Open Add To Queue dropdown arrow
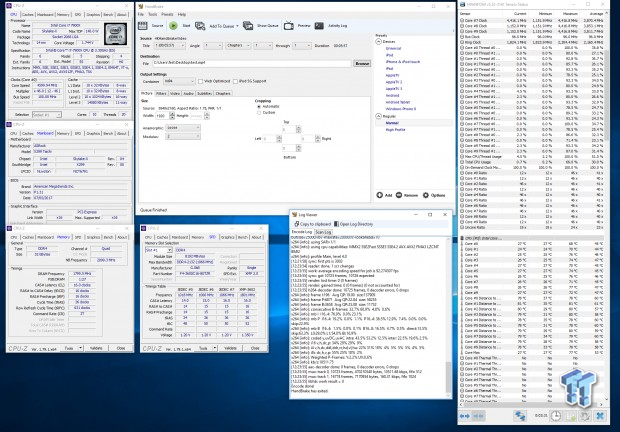Image resolution: width=620 pixels, height=432 pixels. click(237, 26)
